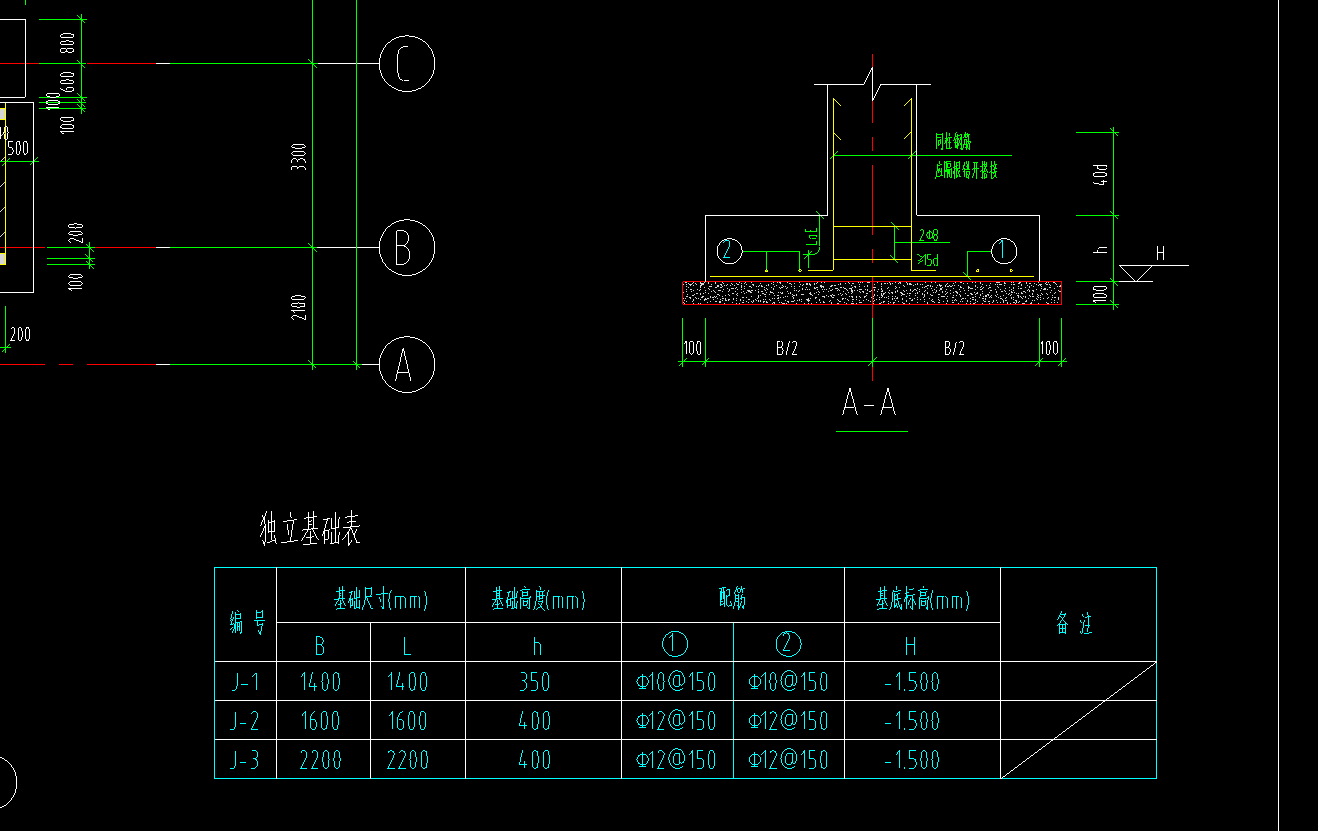
Task: Pick the 100 cushion thickness dimension
Action: pos(1101,294)
